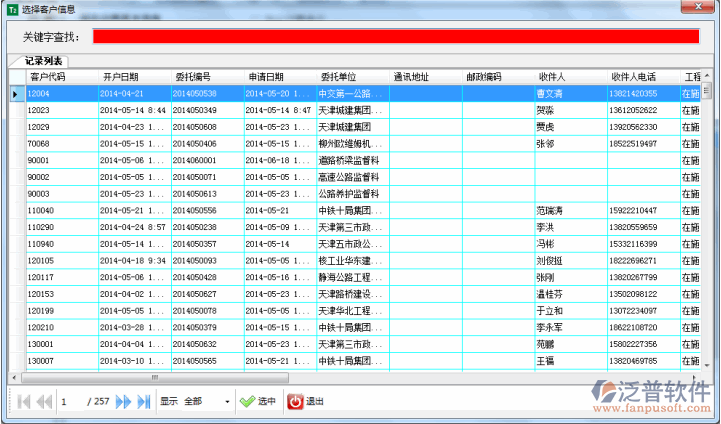Click the app icon in title bar
Screen dimensions: 721x424
(x=11, y=8)
